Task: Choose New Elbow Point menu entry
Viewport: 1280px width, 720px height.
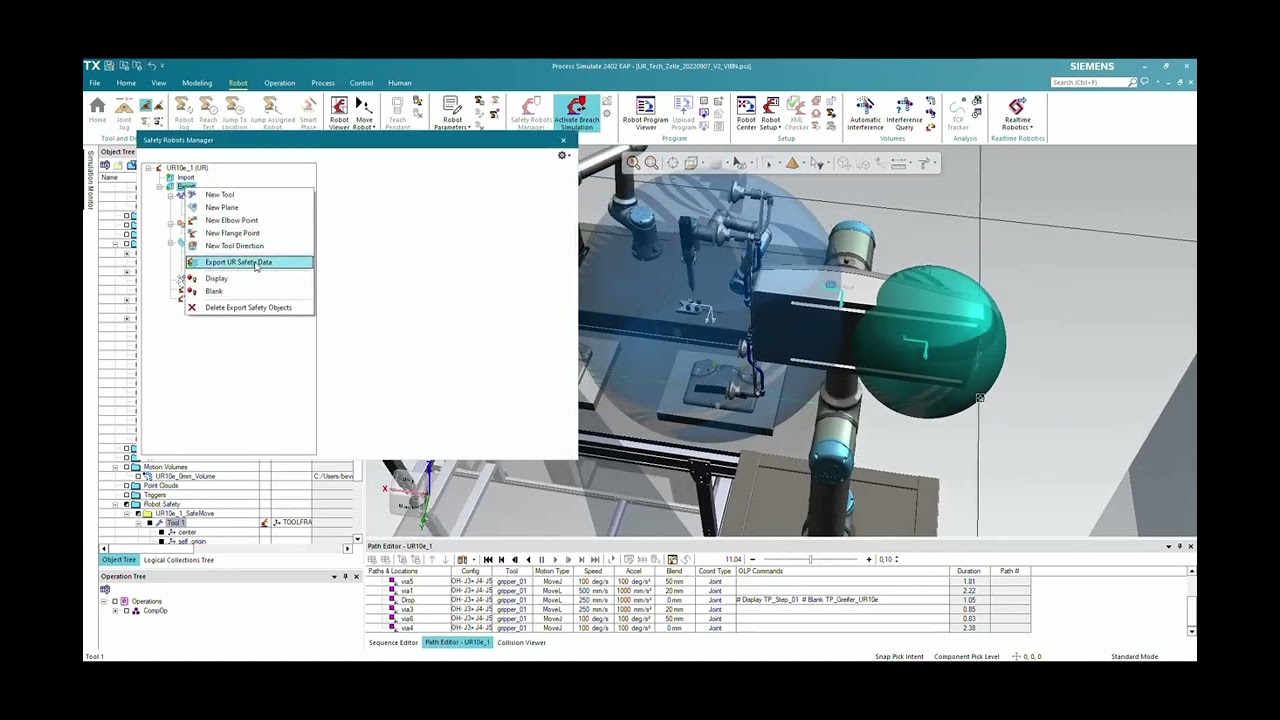Action: coord(249,220)
